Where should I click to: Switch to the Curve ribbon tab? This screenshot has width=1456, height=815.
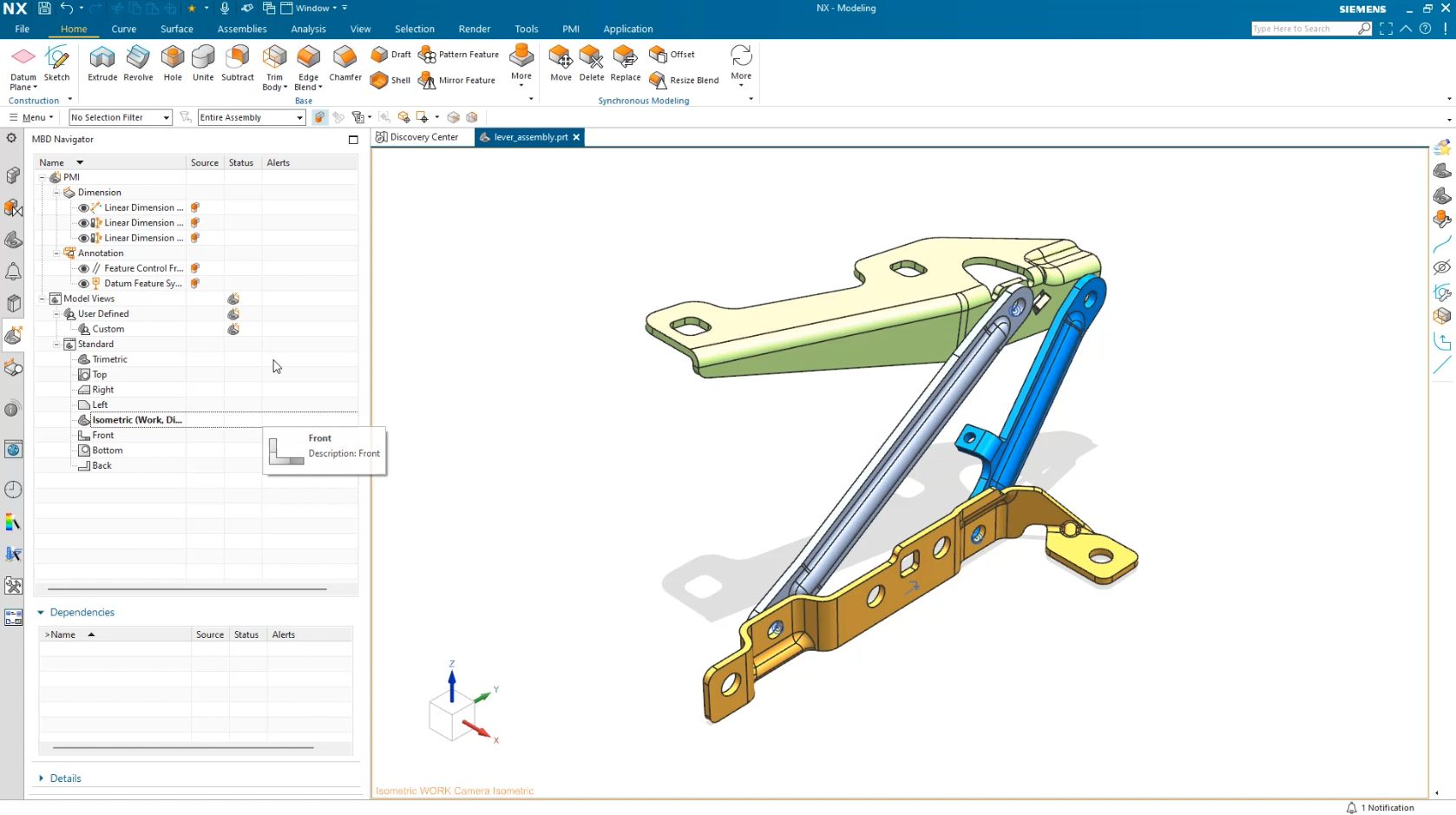[123, 29]
